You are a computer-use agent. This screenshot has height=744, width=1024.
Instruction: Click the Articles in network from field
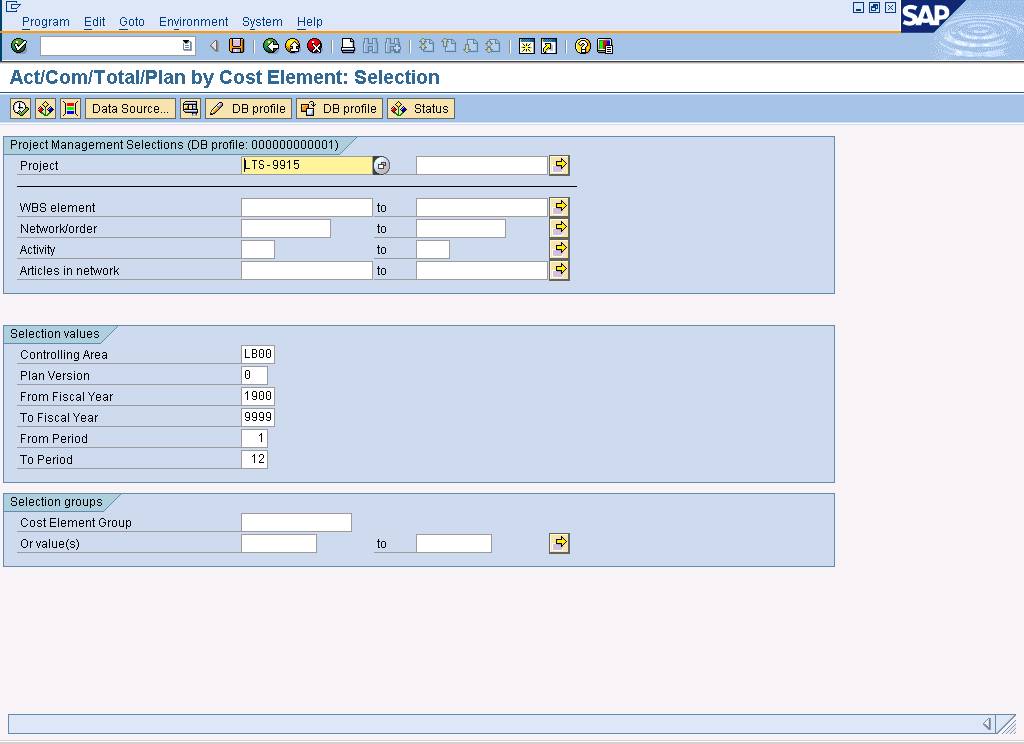point(307,270)
